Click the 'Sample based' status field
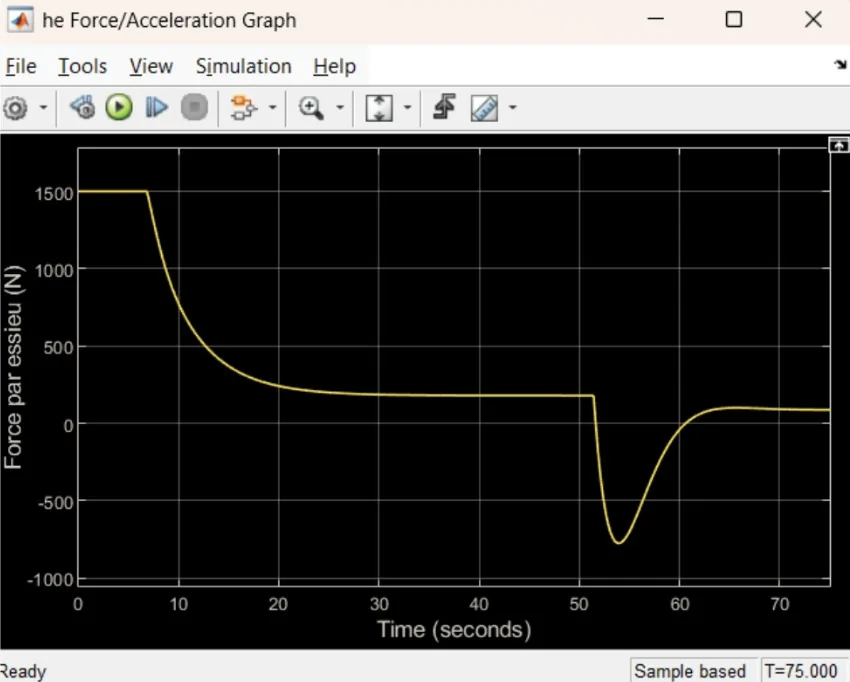The height and width of the screenshot is (682, 850). [690, 671]
